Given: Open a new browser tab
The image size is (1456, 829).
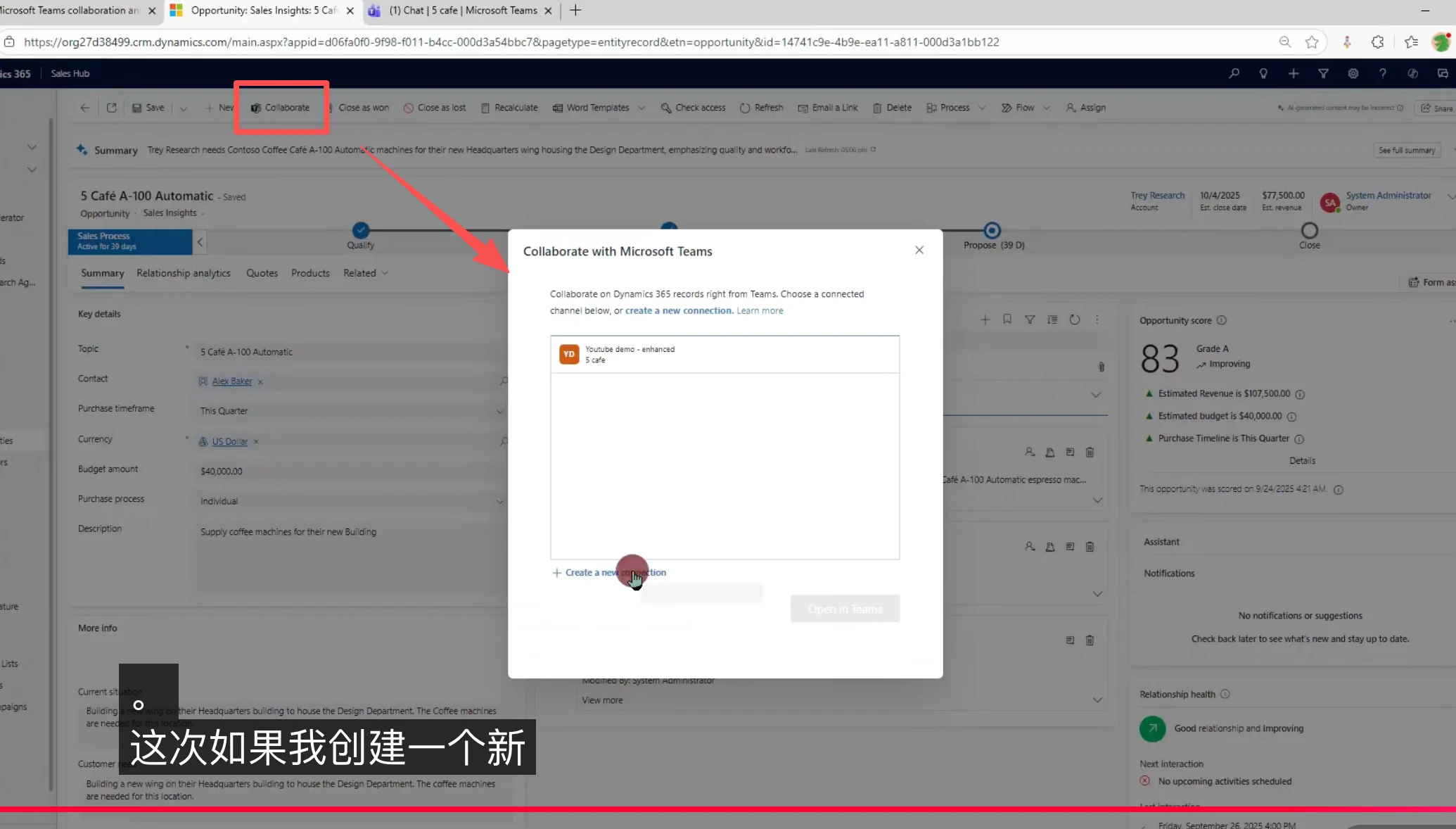Looking at the screenshot, I should (575, 11).
